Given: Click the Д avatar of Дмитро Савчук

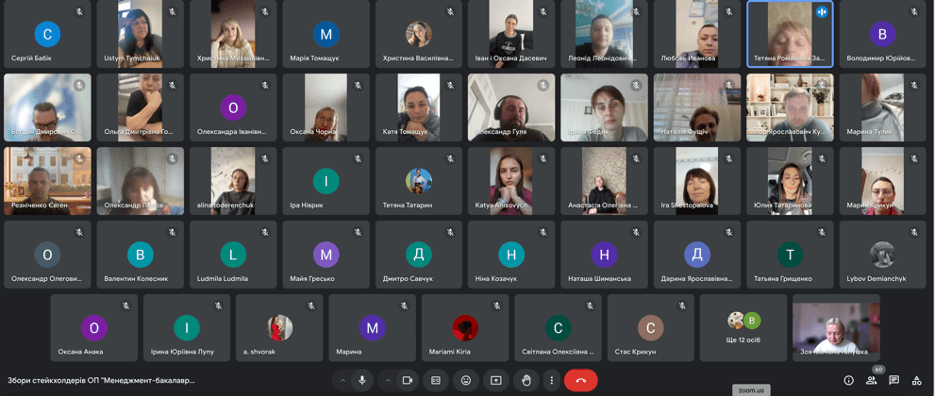Looking at the screenshot, I should click(418, 255).
